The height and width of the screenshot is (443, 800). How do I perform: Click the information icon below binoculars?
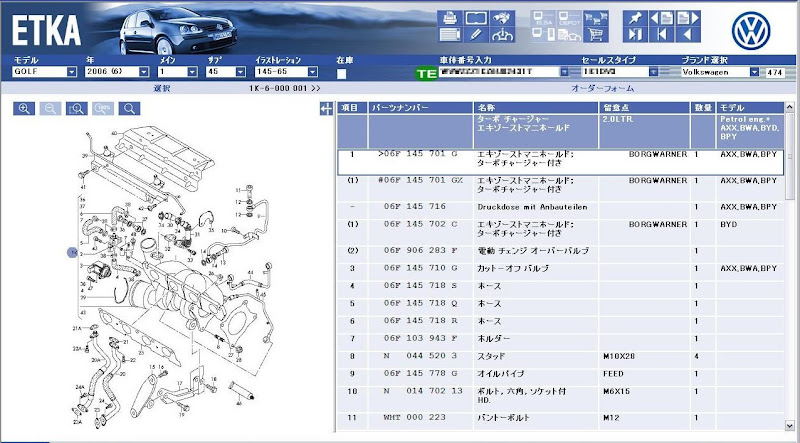502,35
